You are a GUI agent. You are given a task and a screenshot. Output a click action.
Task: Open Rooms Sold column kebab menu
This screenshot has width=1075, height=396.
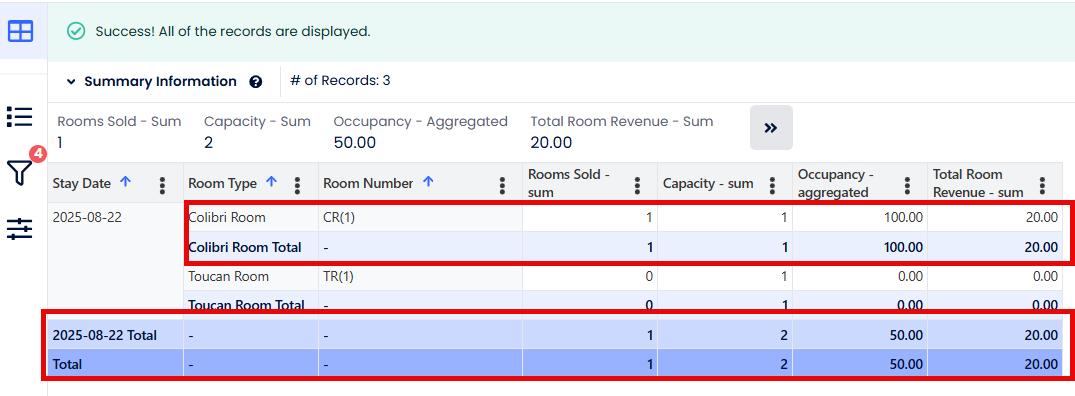click(638, 185)
